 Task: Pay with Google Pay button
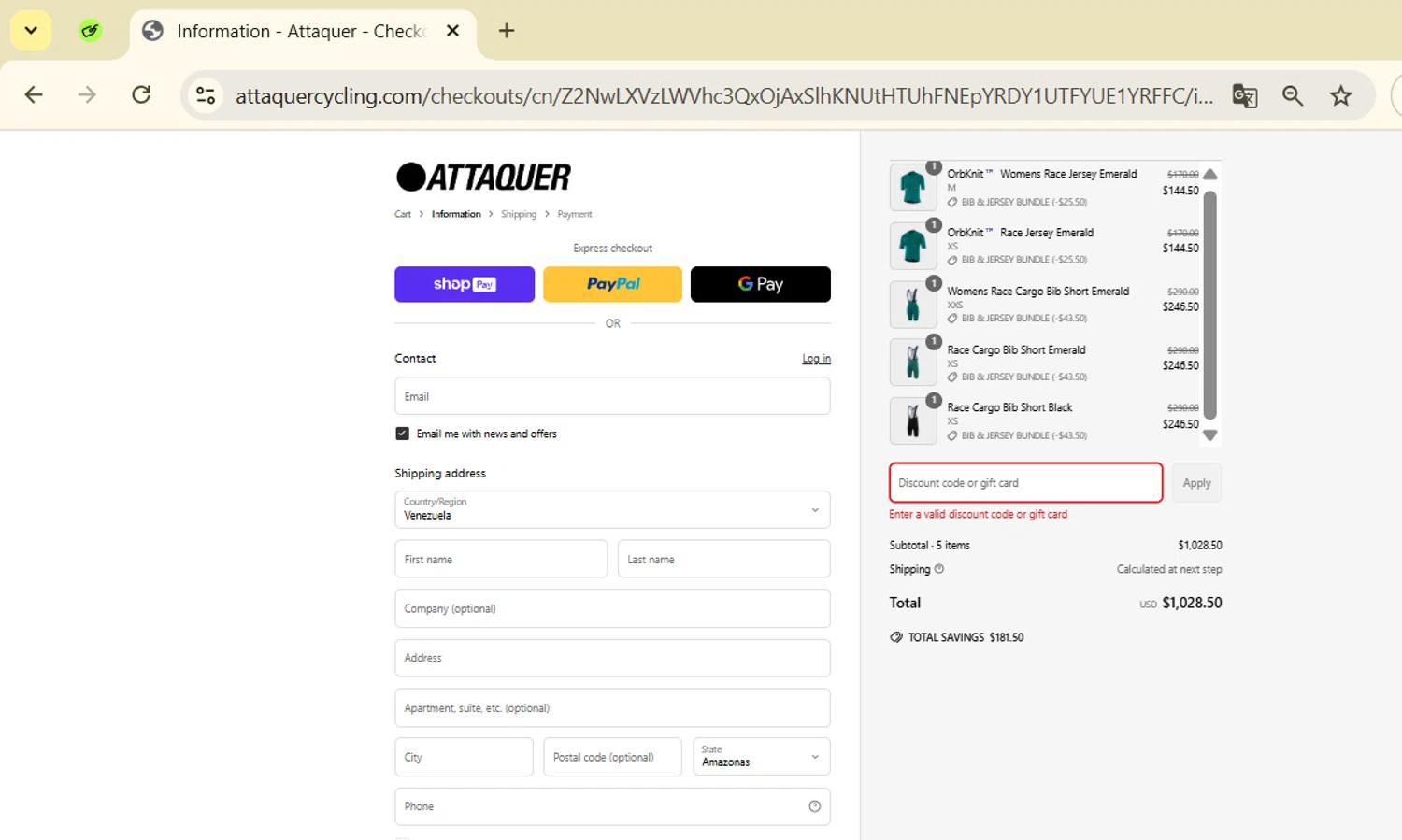click(x=761, y=284)
